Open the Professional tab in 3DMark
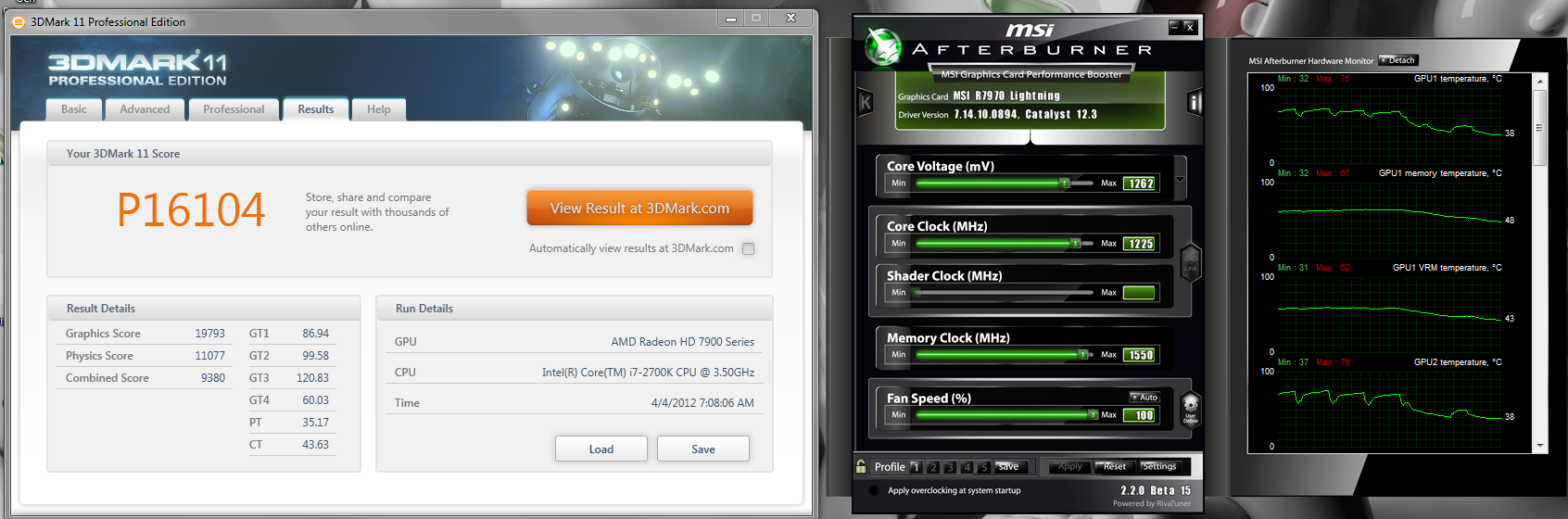Image resolution: width=1568 pixels, height=519 pixels. click(234, 109)
